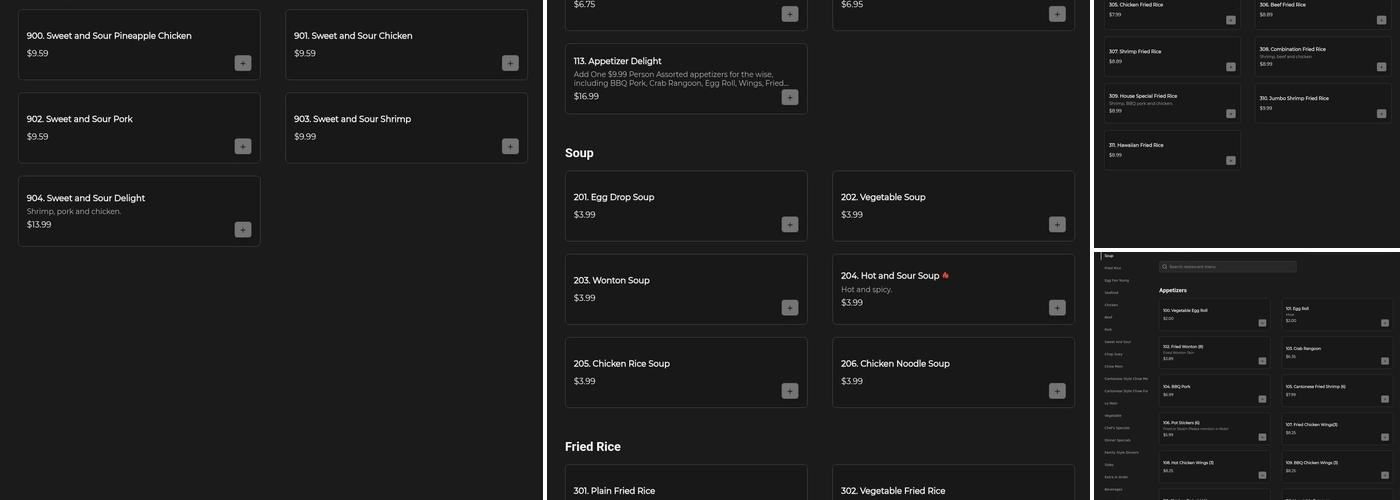This screenshot has height=500, width=1400.
Task: Jump to Beverages in sidebar menu
Action: (1113, 489)
